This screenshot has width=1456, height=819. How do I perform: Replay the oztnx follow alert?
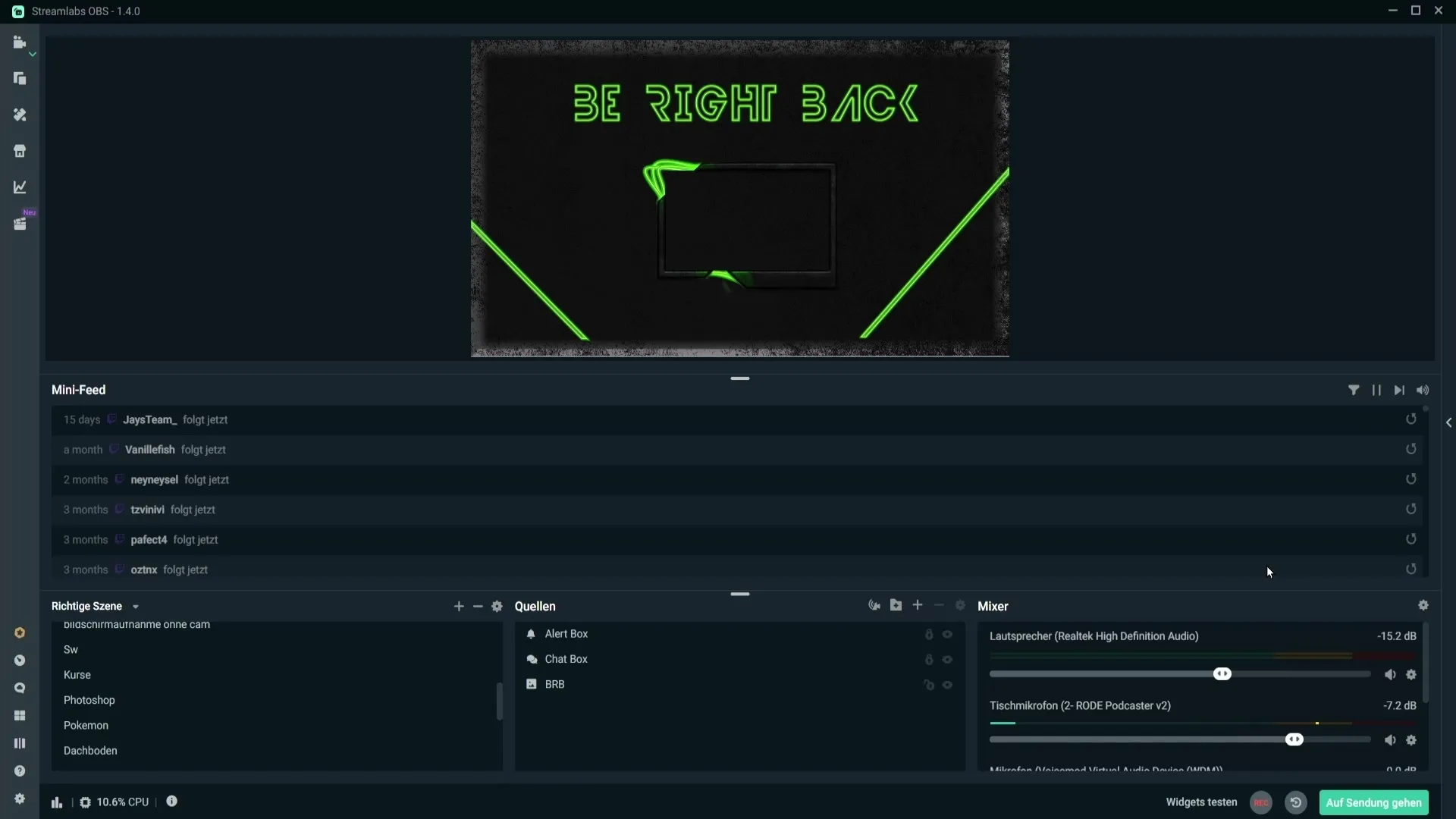(1411, 570)
